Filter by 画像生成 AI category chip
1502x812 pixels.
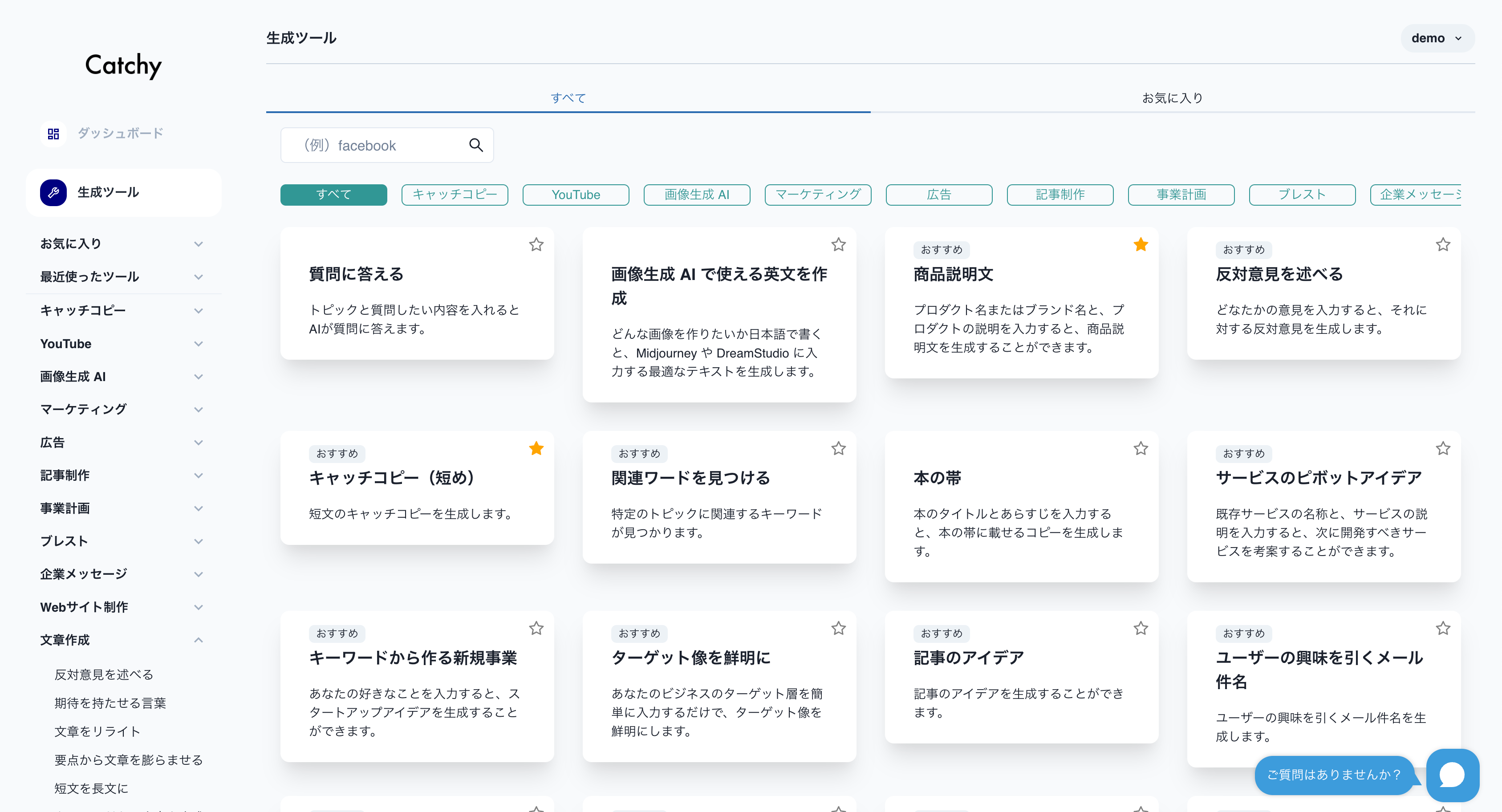click(696, 195)
